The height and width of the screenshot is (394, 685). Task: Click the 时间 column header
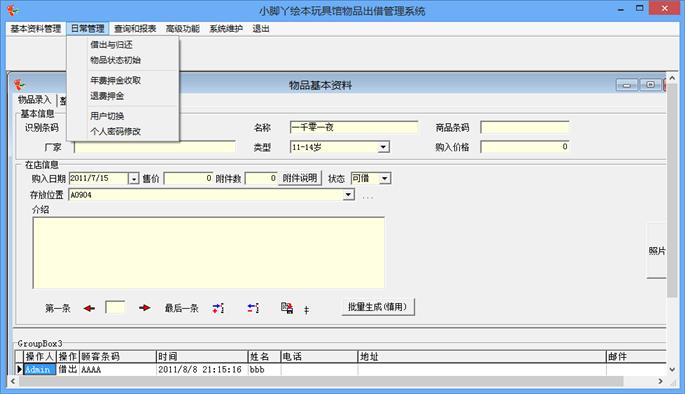pos(202,356)
